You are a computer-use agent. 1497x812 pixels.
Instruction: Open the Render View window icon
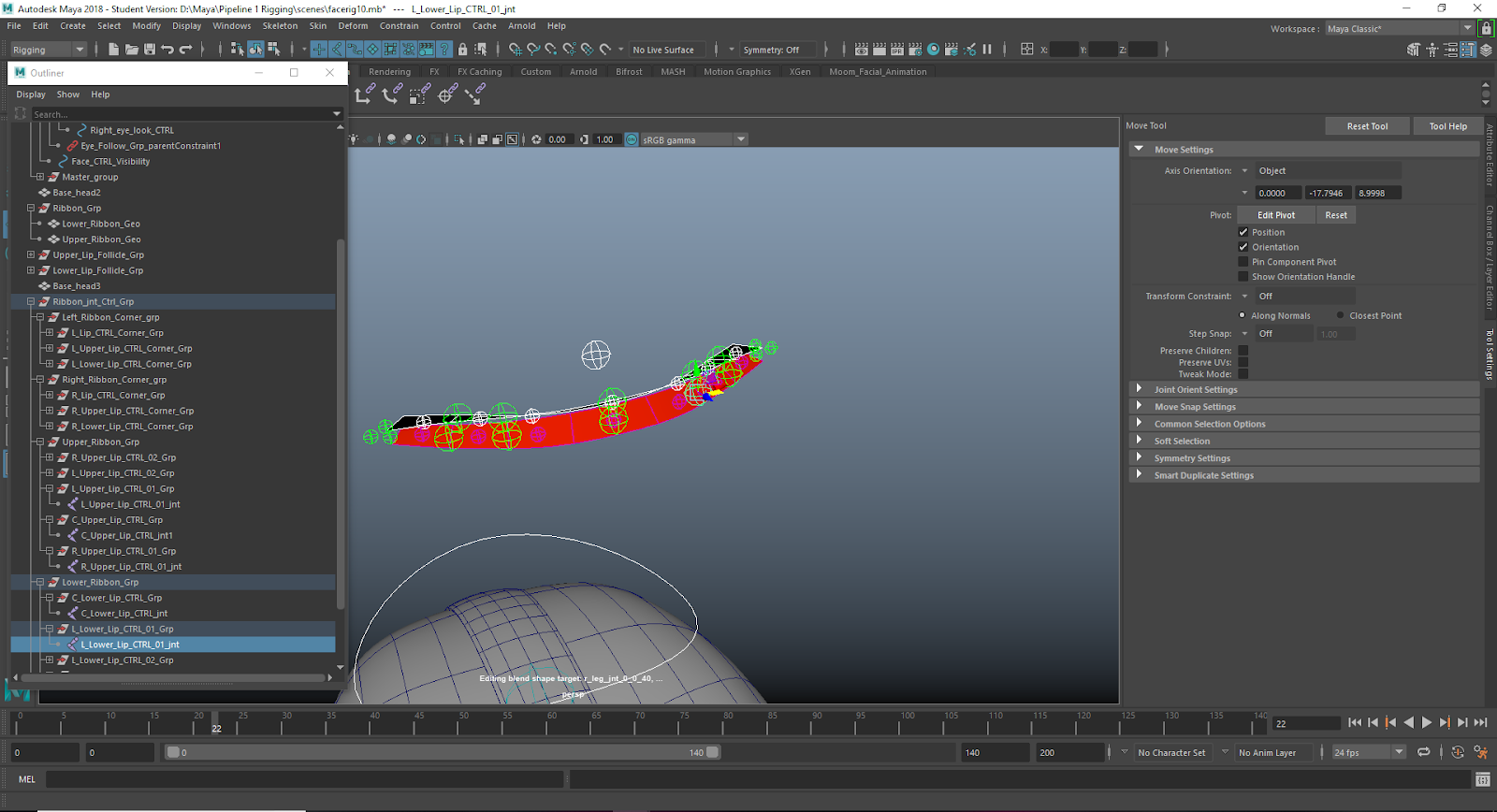[862, 50]
